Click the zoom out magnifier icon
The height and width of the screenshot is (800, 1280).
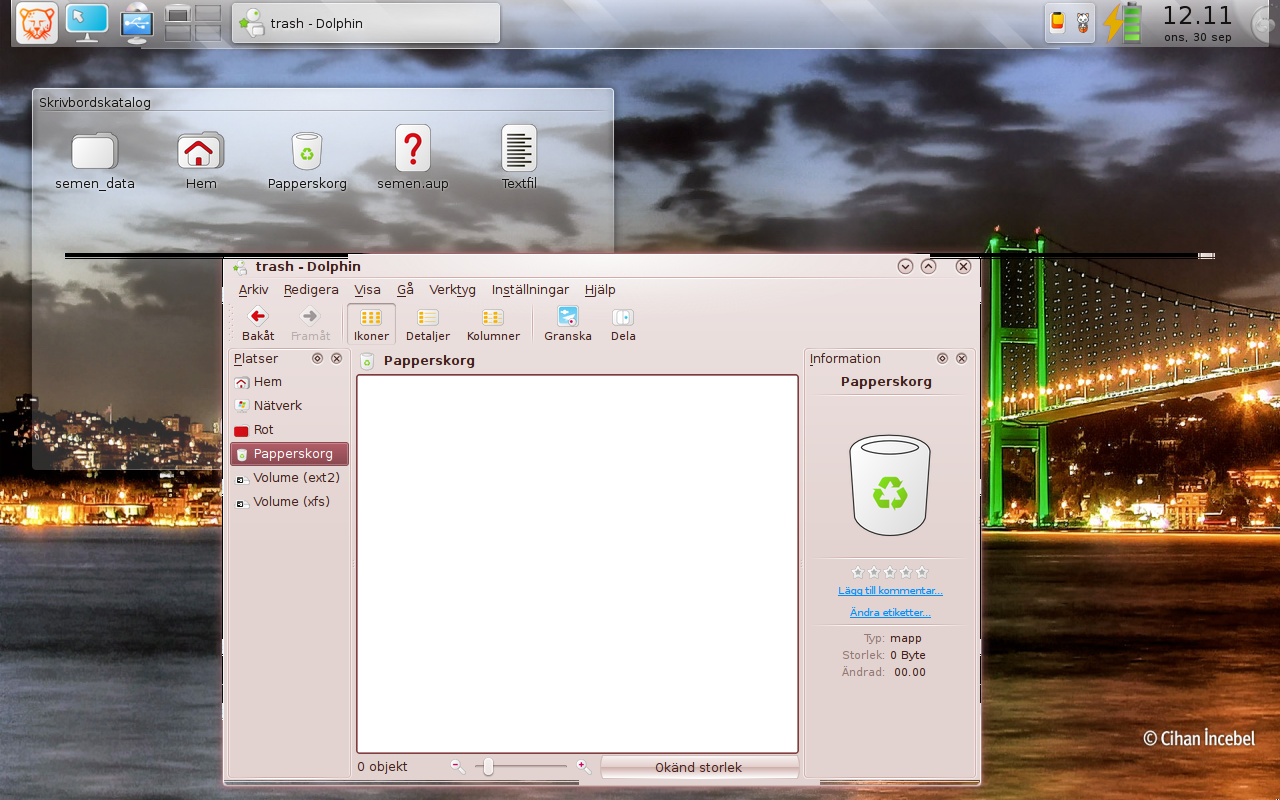(x=457, y=766)
